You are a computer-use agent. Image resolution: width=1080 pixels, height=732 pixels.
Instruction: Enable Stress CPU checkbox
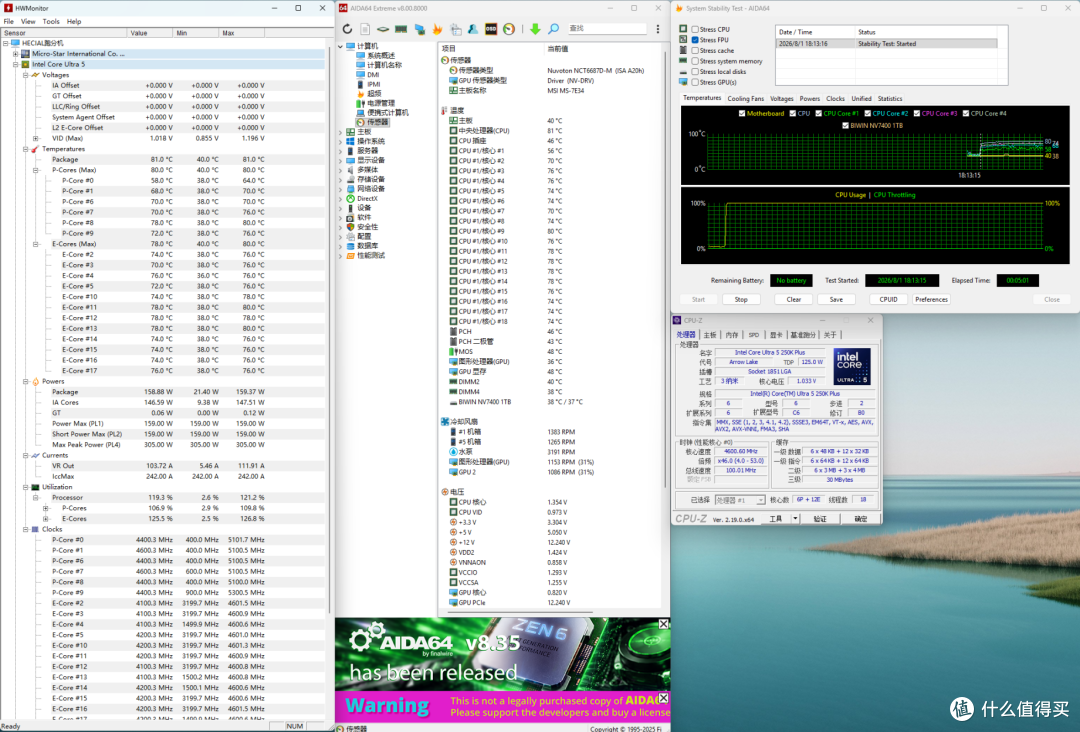point(695,30)
